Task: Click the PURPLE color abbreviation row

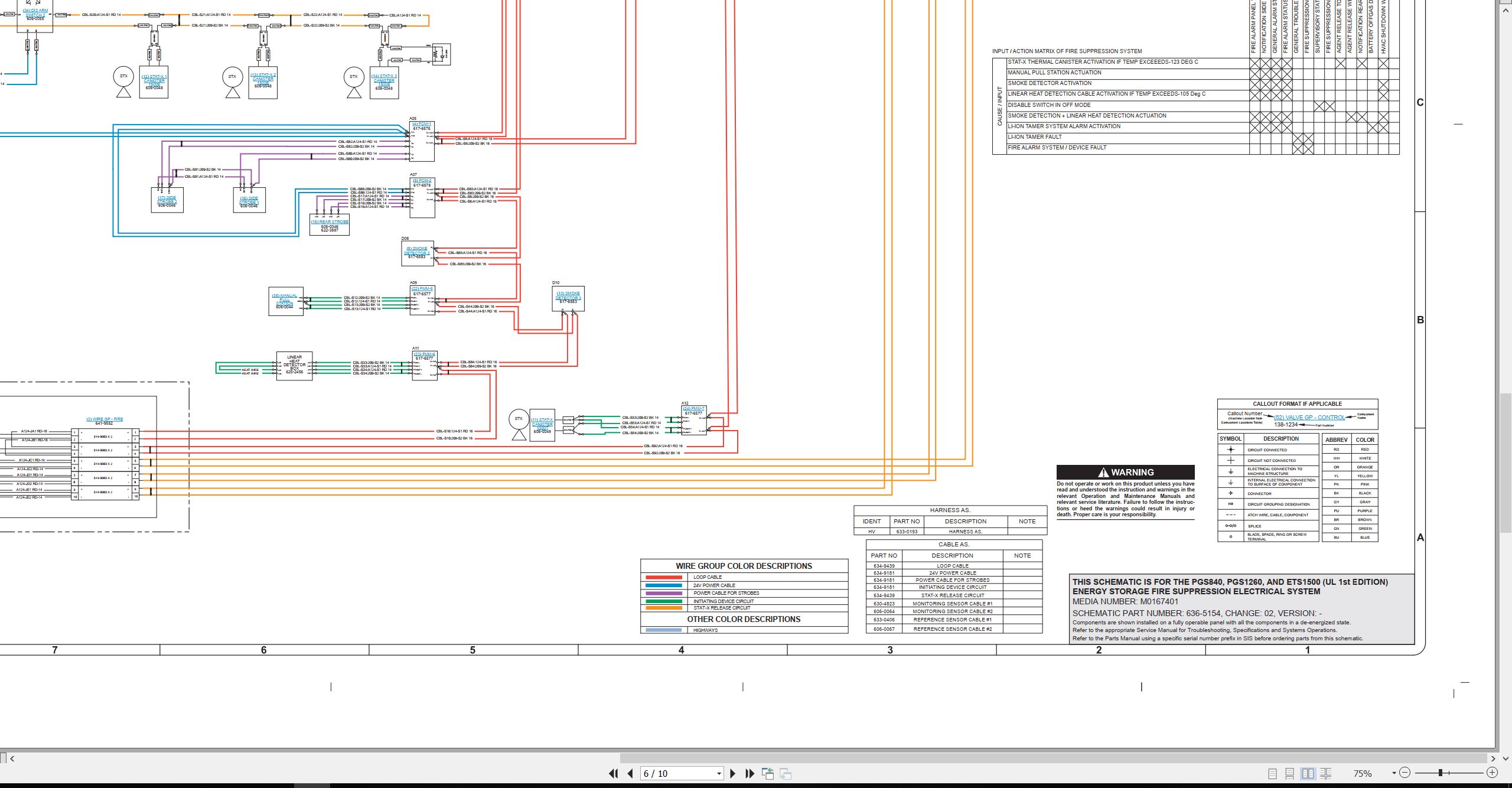Action: click(1350, 511)
